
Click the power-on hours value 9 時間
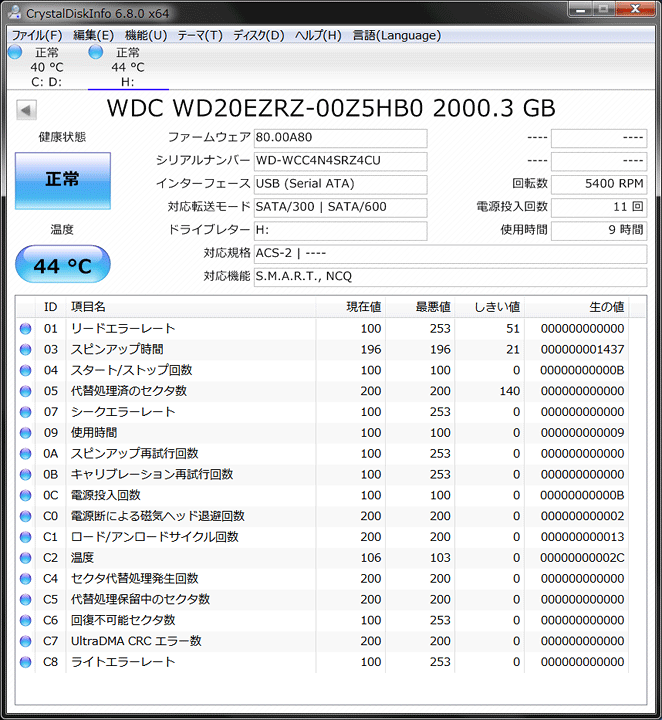coord(599,230)
